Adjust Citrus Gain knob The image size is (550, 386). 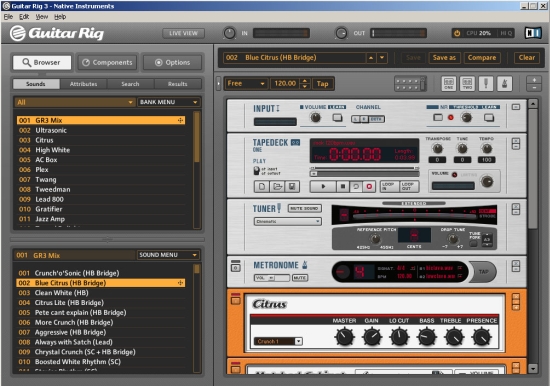tap(372, 337)
